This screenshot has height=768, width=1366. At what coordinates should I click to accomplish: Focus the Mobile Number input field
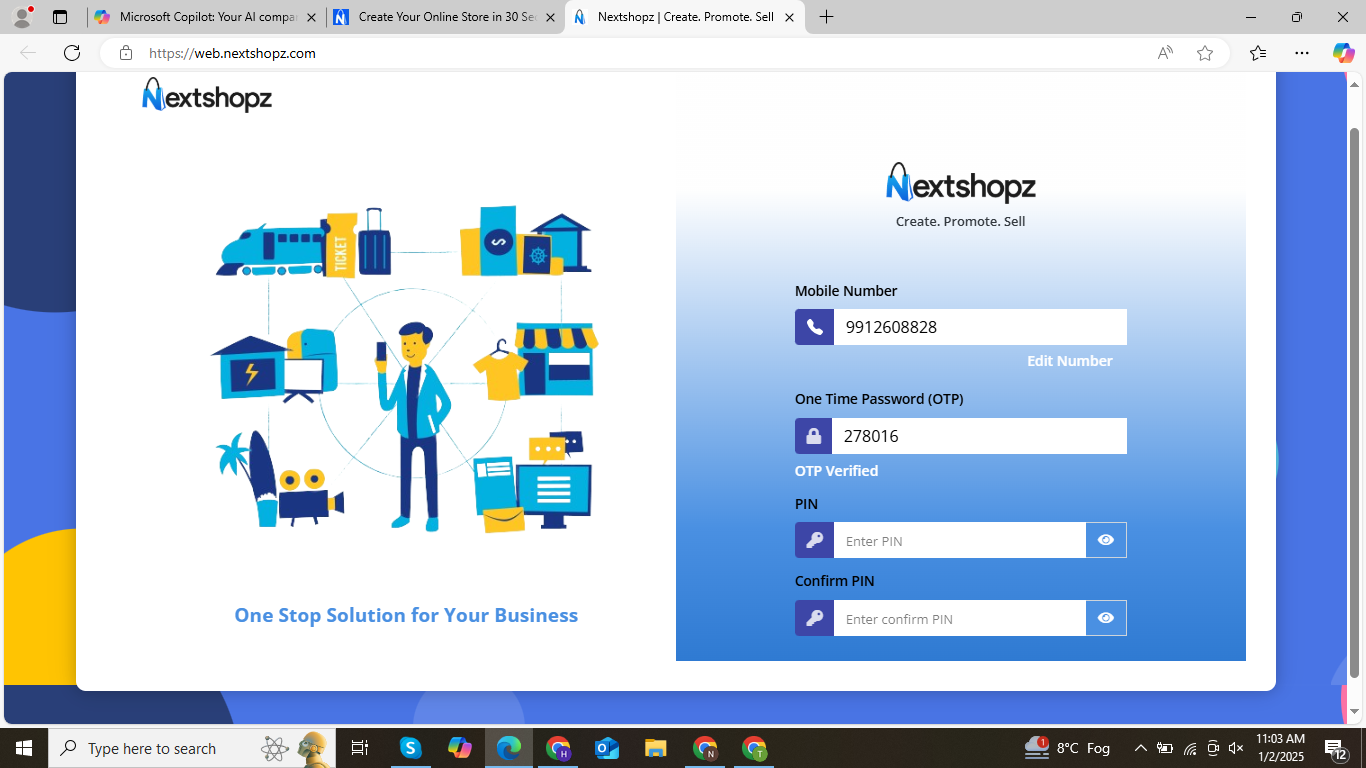point(980,327)
